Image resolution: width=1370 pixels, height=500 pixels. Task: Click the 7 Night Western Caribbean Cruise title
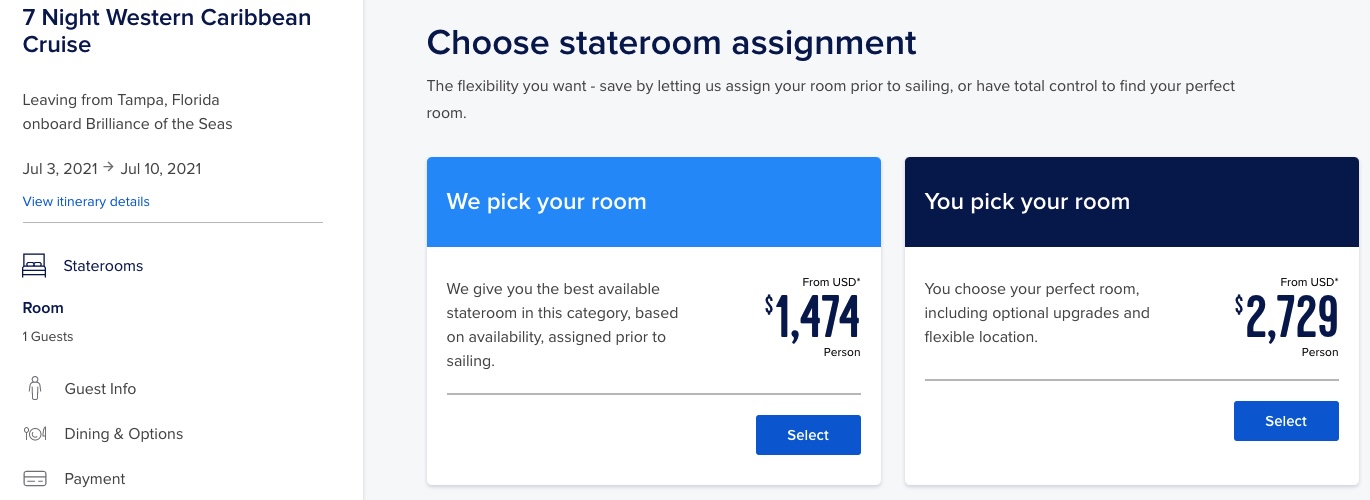167,31
